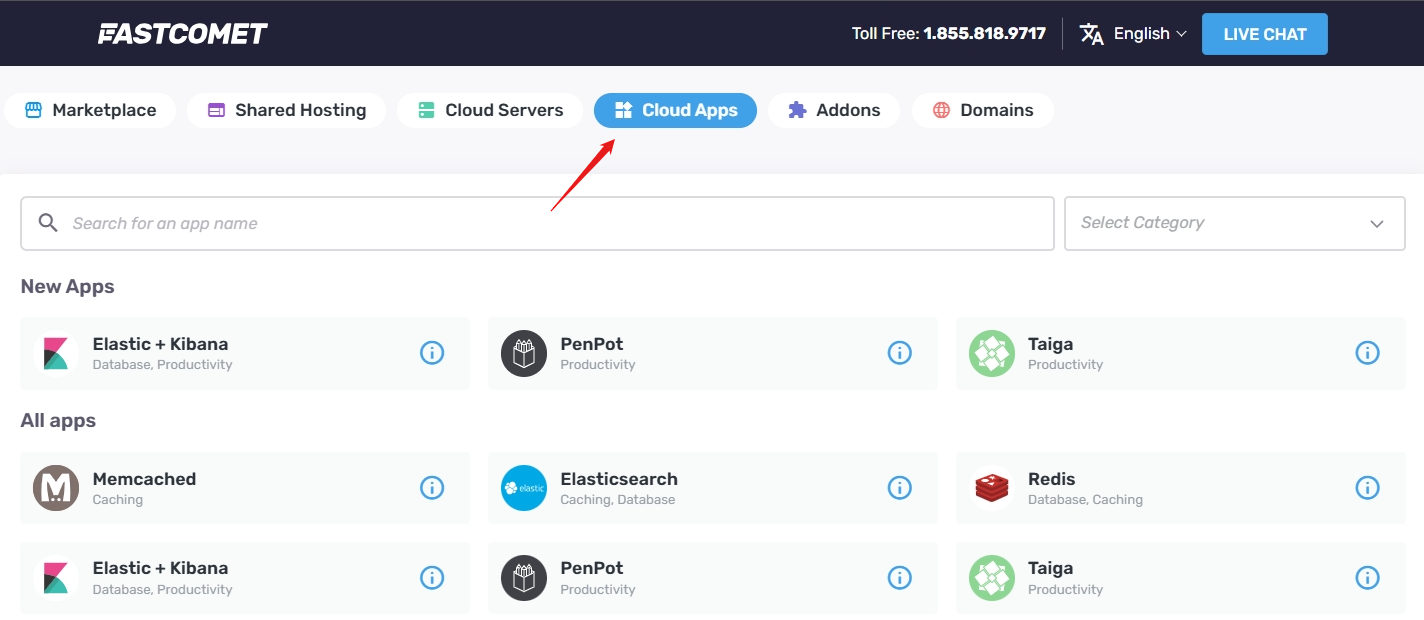Switch to the Addons tab
The image size is (1424, 620).
coord(834,110)
